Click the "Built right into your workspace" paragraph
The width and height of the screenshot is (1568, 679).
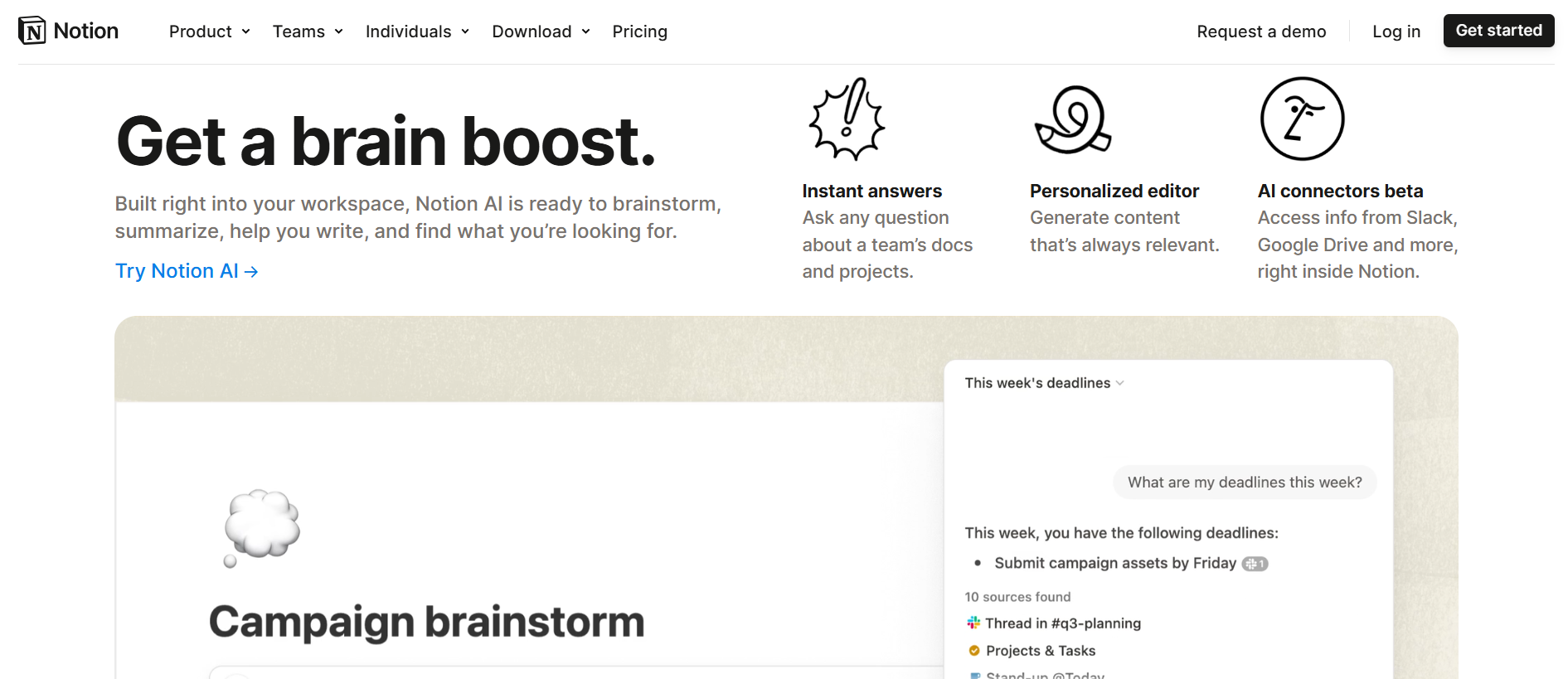pos(418,217)
